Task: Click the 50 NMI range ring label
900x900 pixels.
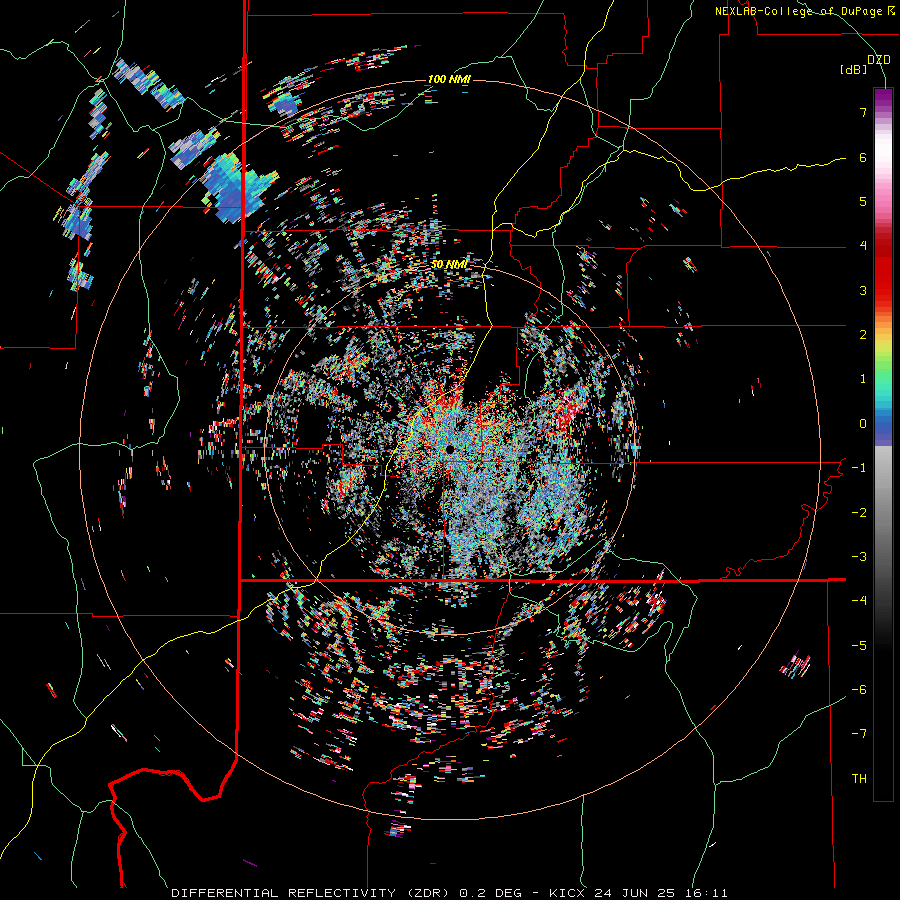Action: (449, 264)
